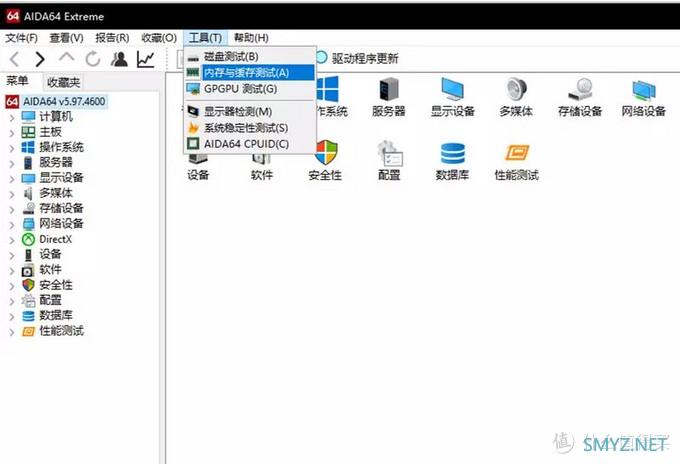
Task: Select 显示器检测(M) from the tools menu
Action: click(250, 111)
